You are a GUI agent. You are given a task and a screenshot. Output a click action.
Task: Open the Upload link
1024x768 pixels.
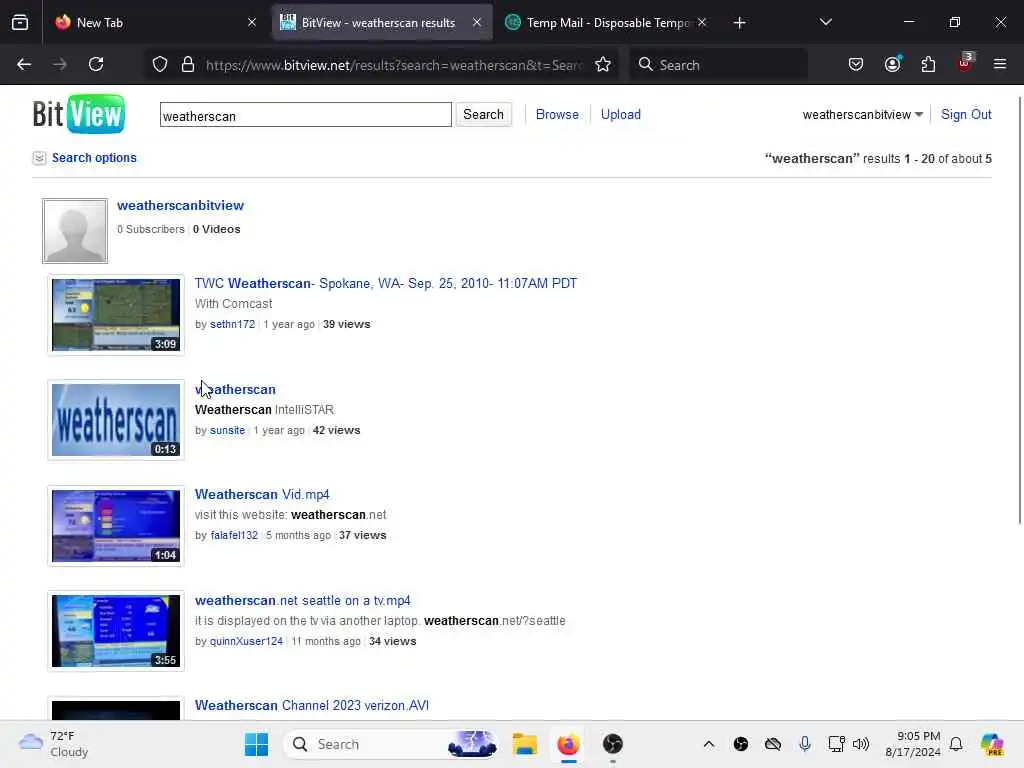[620, 115]
